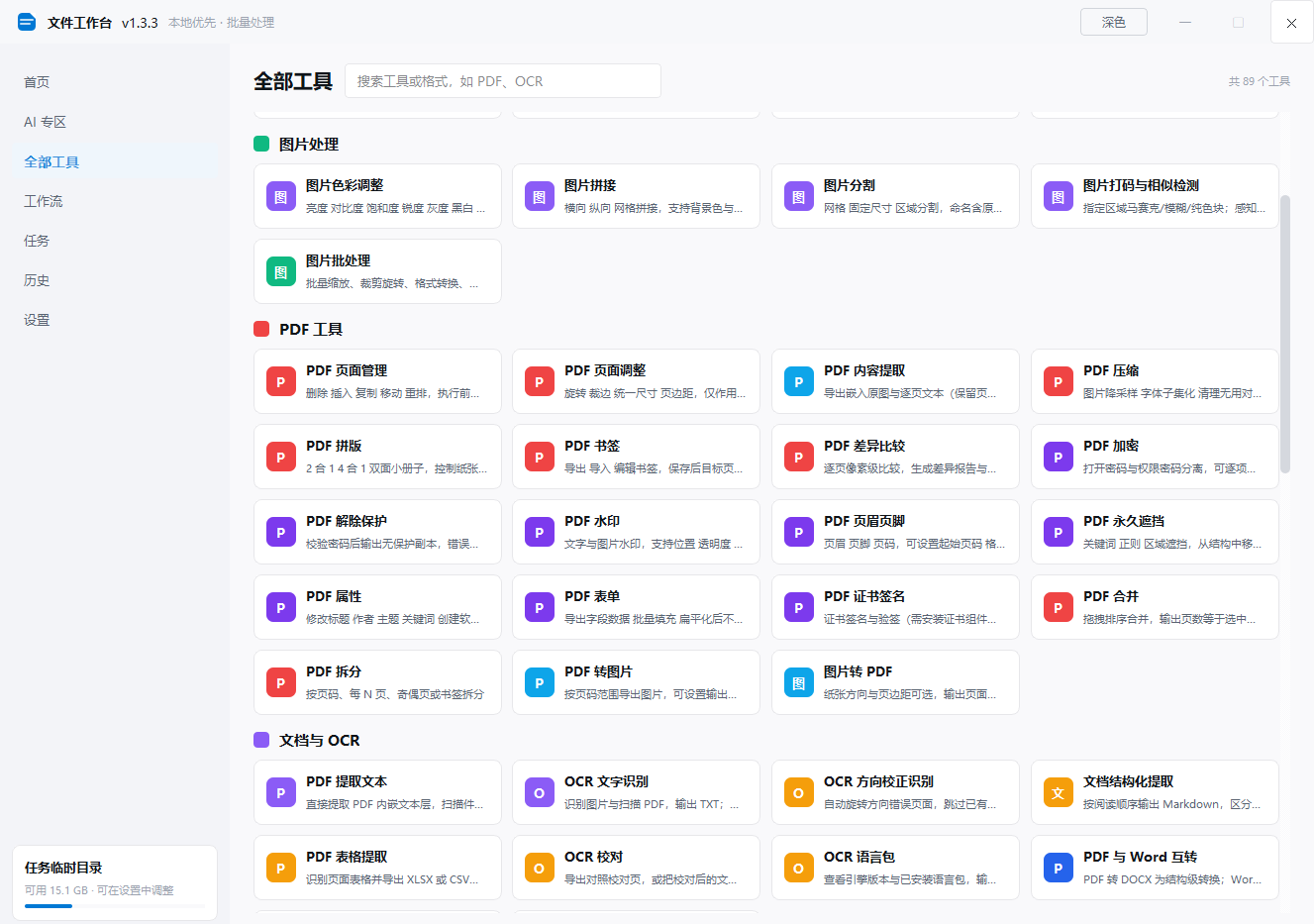The height and width of the screenshot is (924, 1314).
Task: Open the 图片色彩调整 tool icon
Action: [x=281, y=196]
